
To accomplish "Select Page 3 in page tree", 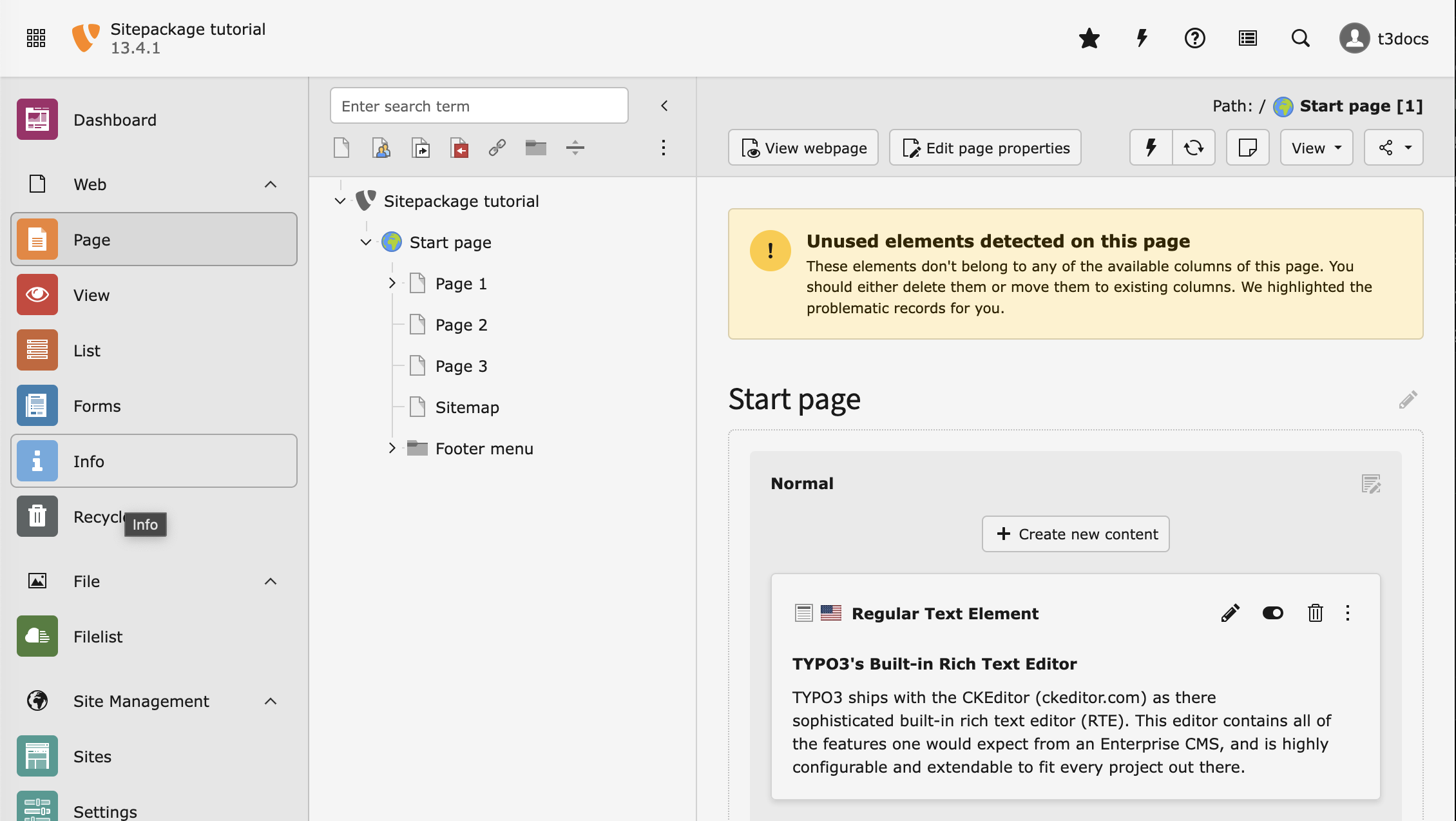I will coord(461,366).
